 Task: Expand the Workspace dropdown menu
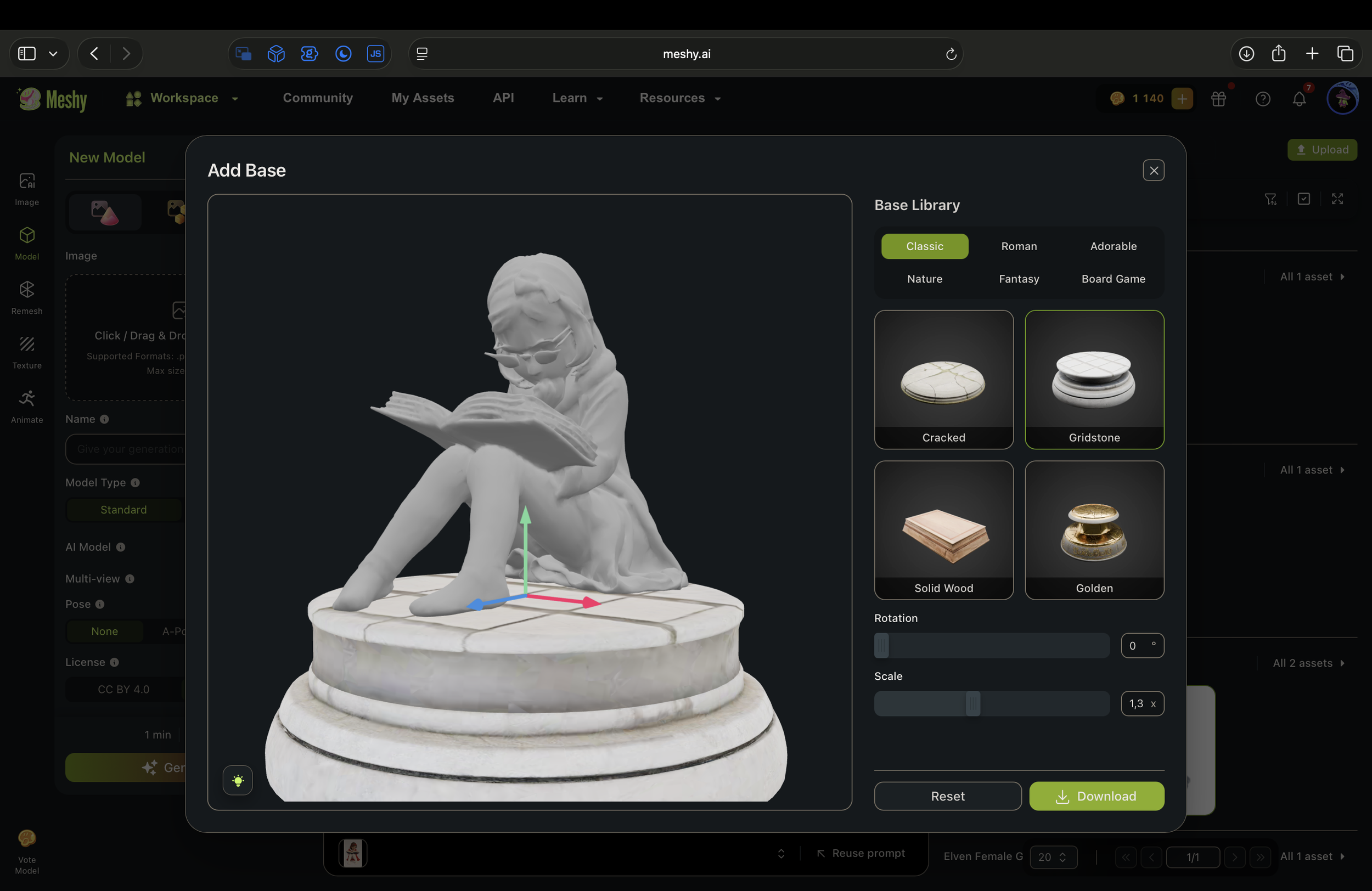[183, 98]
